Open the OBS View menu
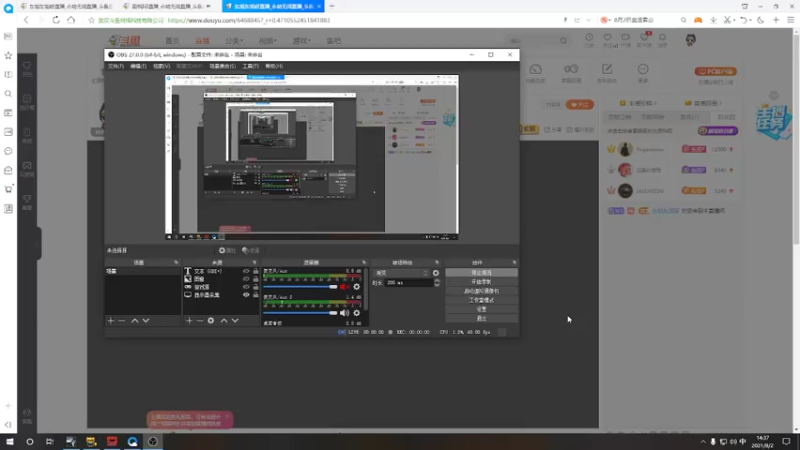 pos(162,66)
